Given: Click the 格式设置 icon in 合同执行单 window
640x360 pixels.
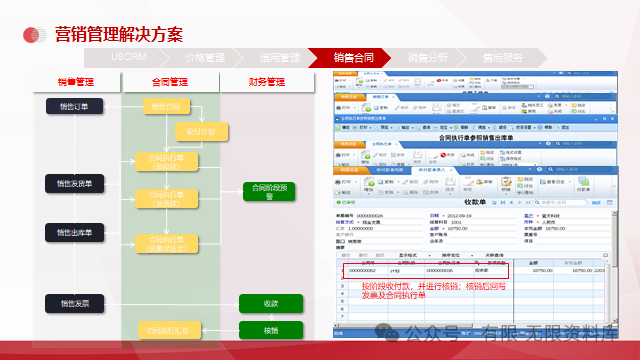Looking at the screenshot, I should (x=502, y=153).
